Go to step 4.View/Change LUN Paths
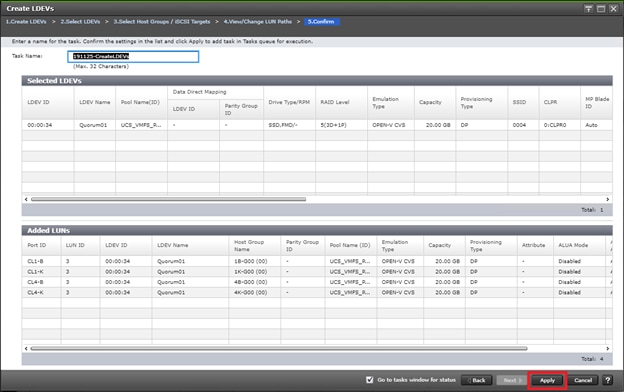624x392 pixels. click(257, 21)
